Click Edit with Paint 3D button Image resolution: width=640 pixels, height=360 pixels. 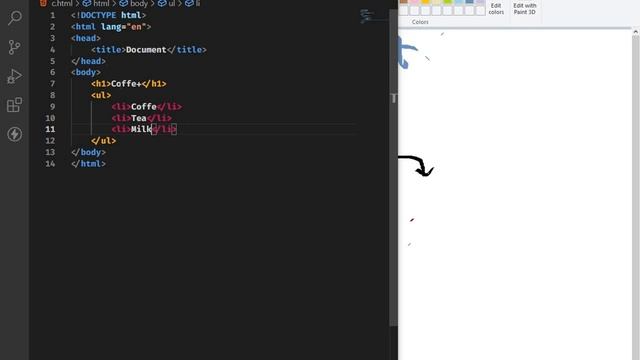524,9
